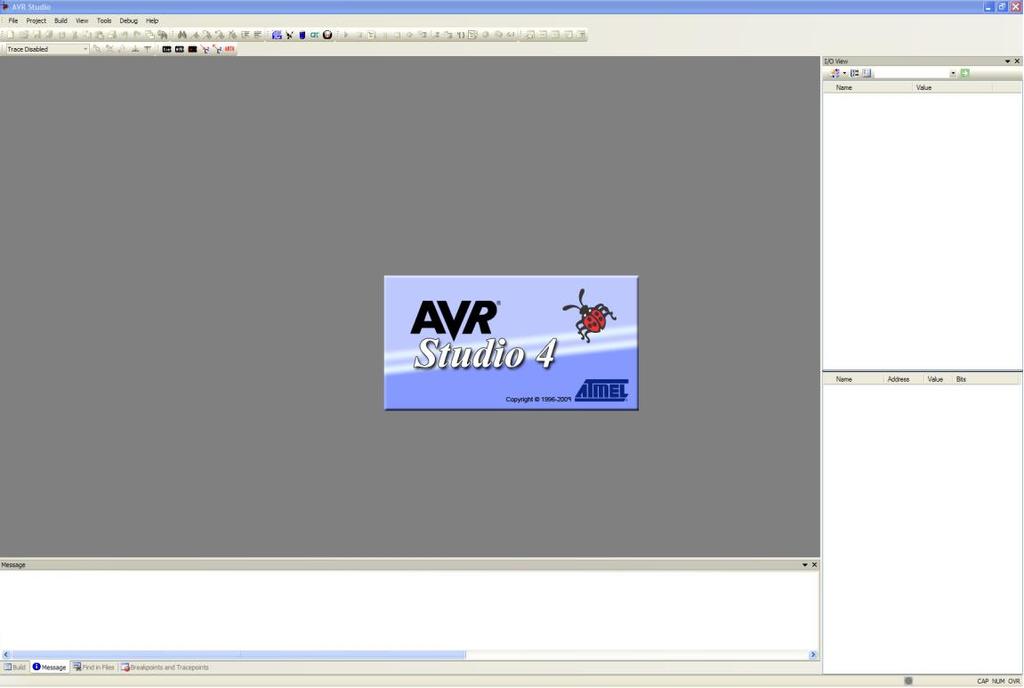1024x688 pixels.
Task: Click the AVR Studio 4 splash image
Action: (x=511, y=343)
